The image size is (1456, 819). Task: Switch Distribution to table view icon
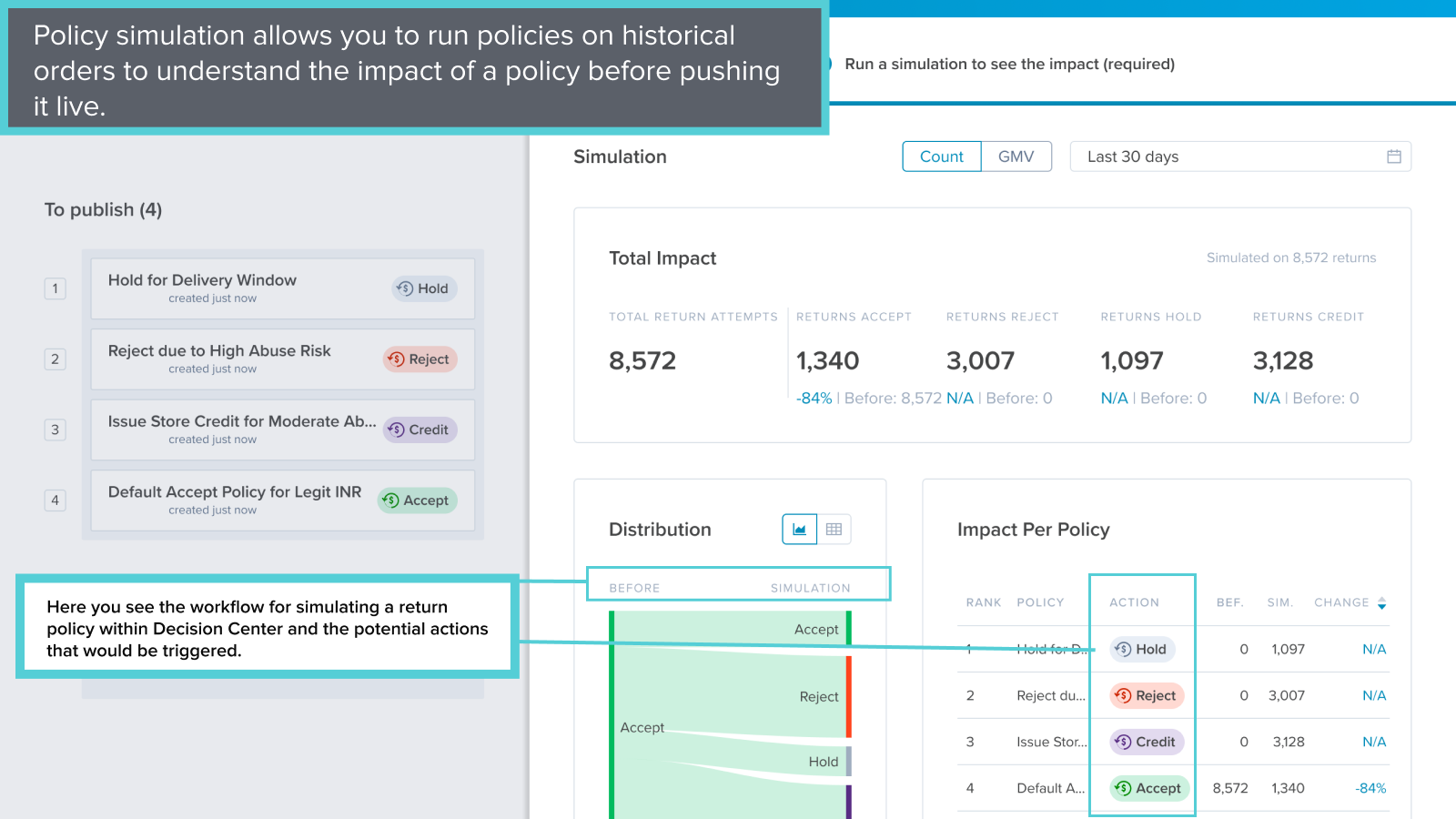tap(834, 529)
